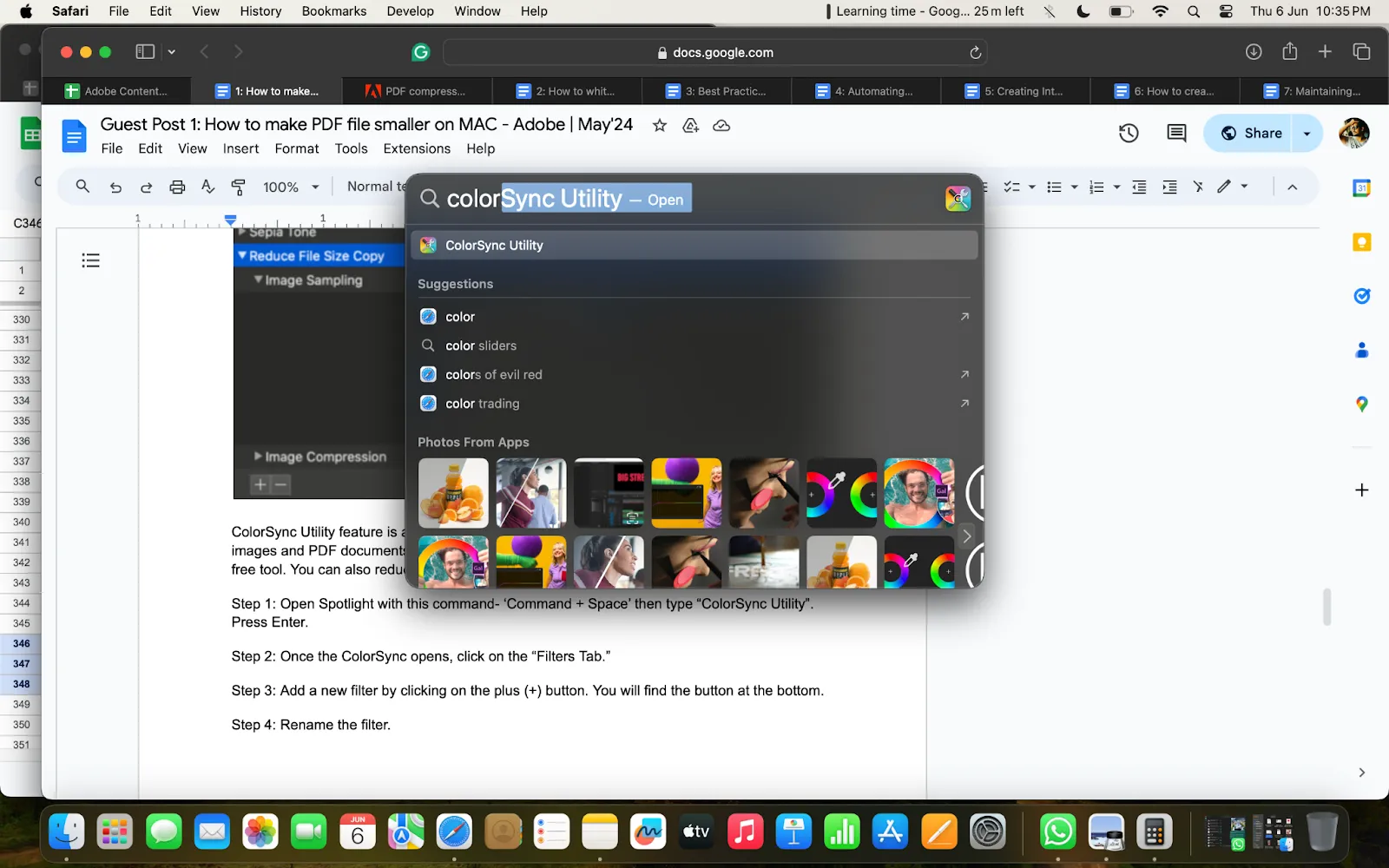Show more Photos From Apps results arrow
This screenshot has height=868, width=1389.
click(966, 536)
